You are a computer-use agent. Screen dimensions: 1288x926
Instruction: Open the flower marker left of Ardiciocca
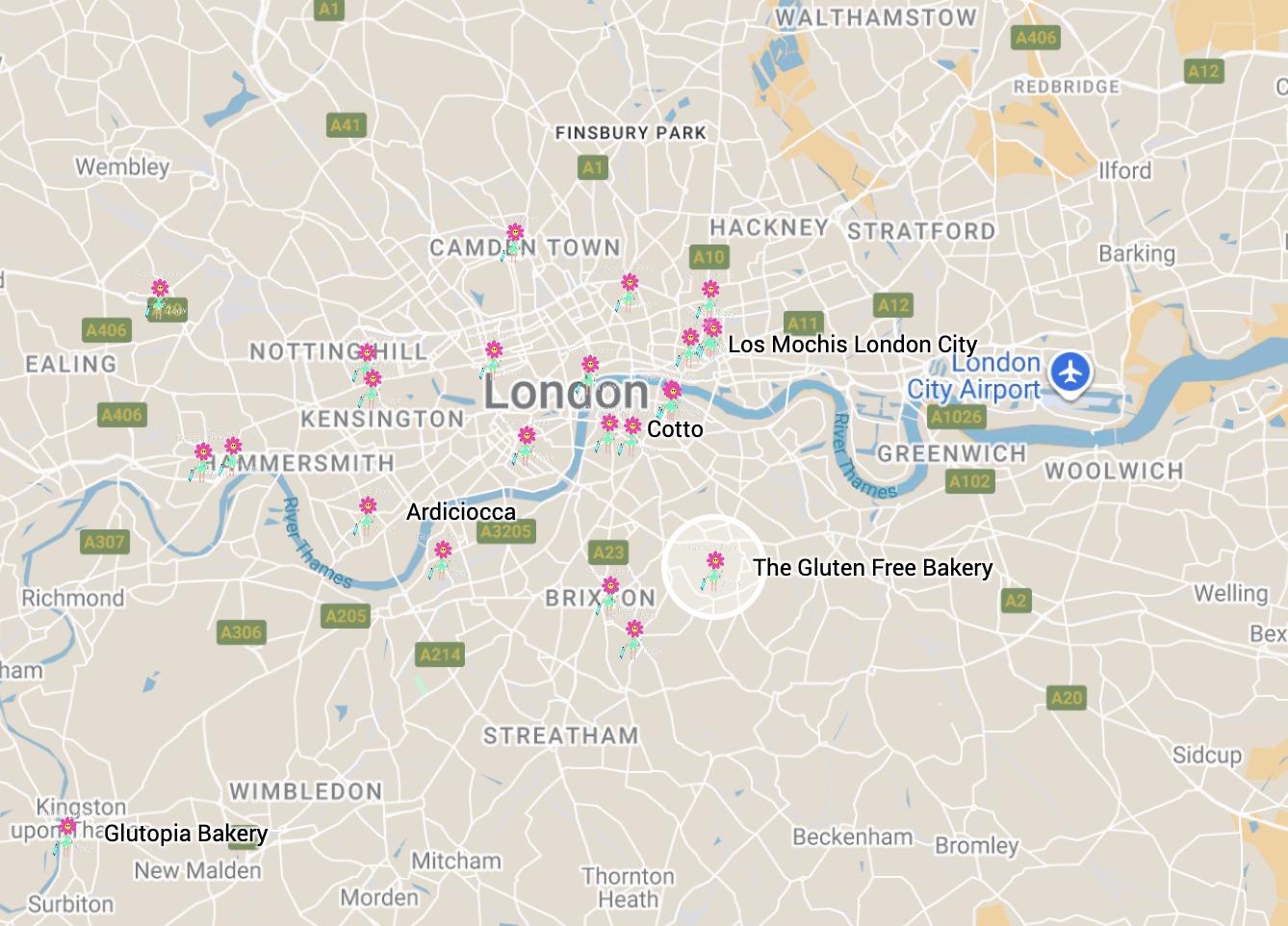366,516
